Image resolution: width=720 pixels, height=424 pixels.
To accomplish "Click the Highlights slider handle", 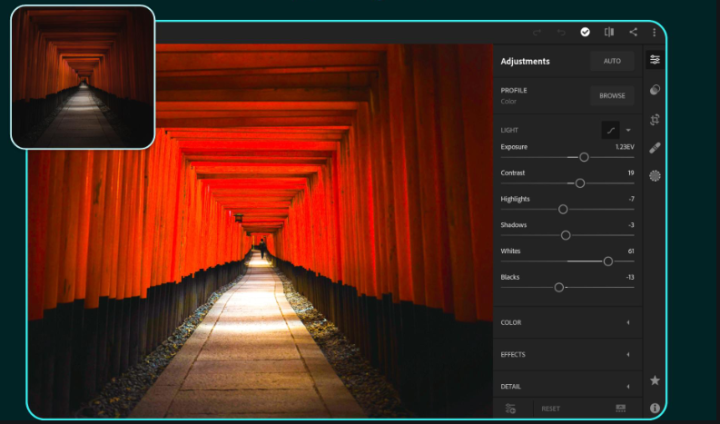I will click(x=563, y=209).
